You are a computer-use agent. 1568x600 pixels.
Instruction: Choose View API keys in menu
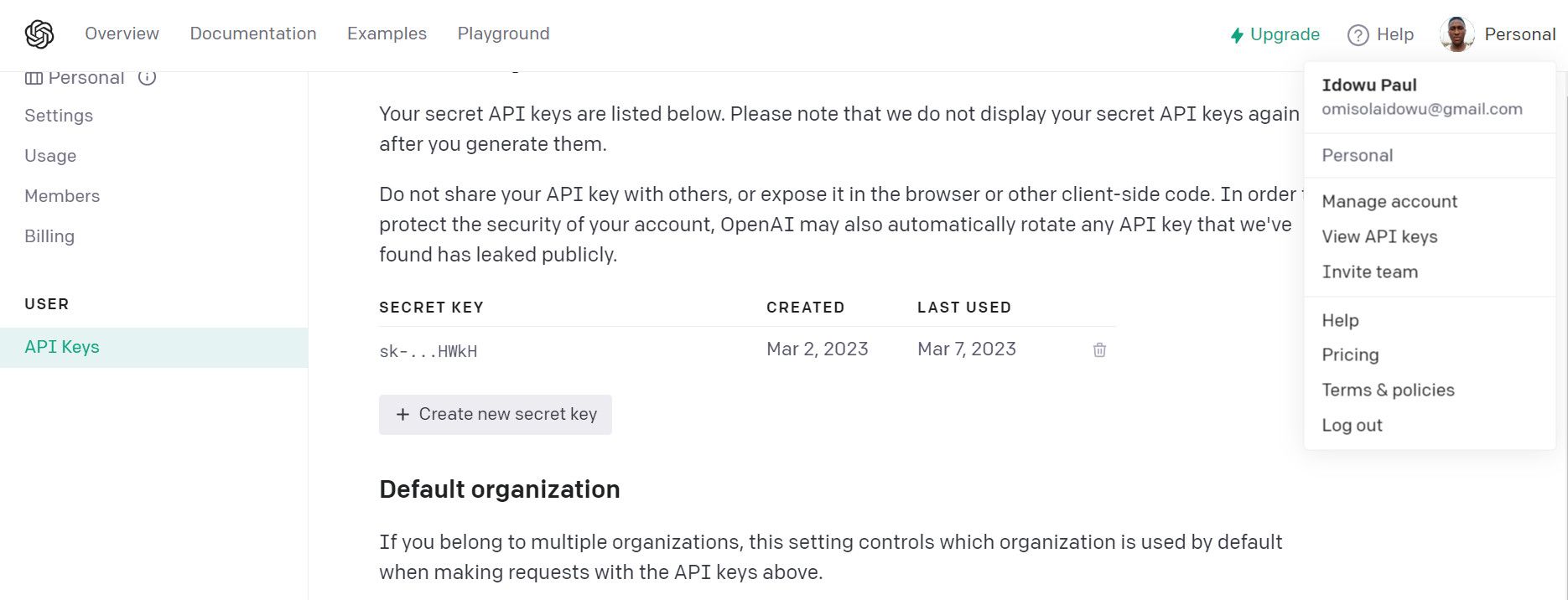(1379, 236)
